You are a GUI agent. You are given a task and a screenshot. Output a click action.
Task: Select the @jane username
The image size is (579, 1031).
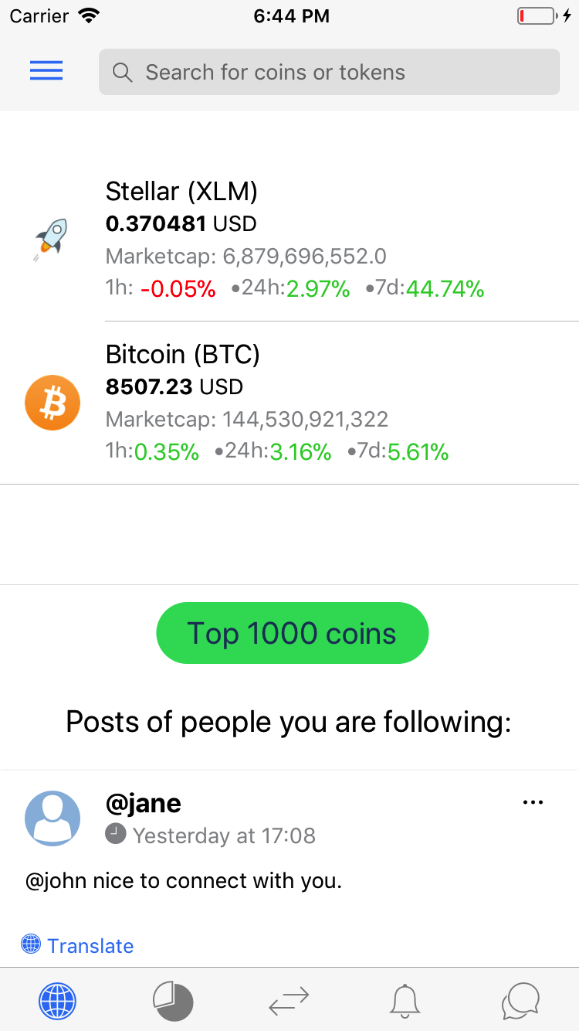point(143,803)
